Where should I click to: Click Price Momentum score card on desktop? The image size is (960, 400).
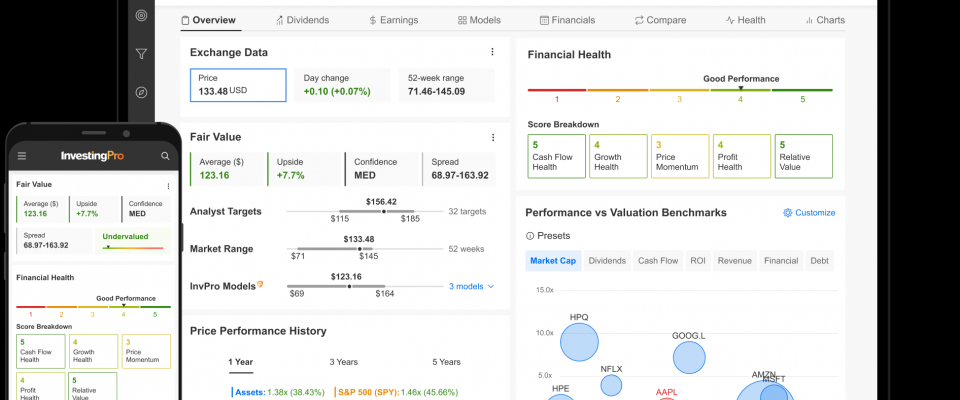(x=680, y=156)
